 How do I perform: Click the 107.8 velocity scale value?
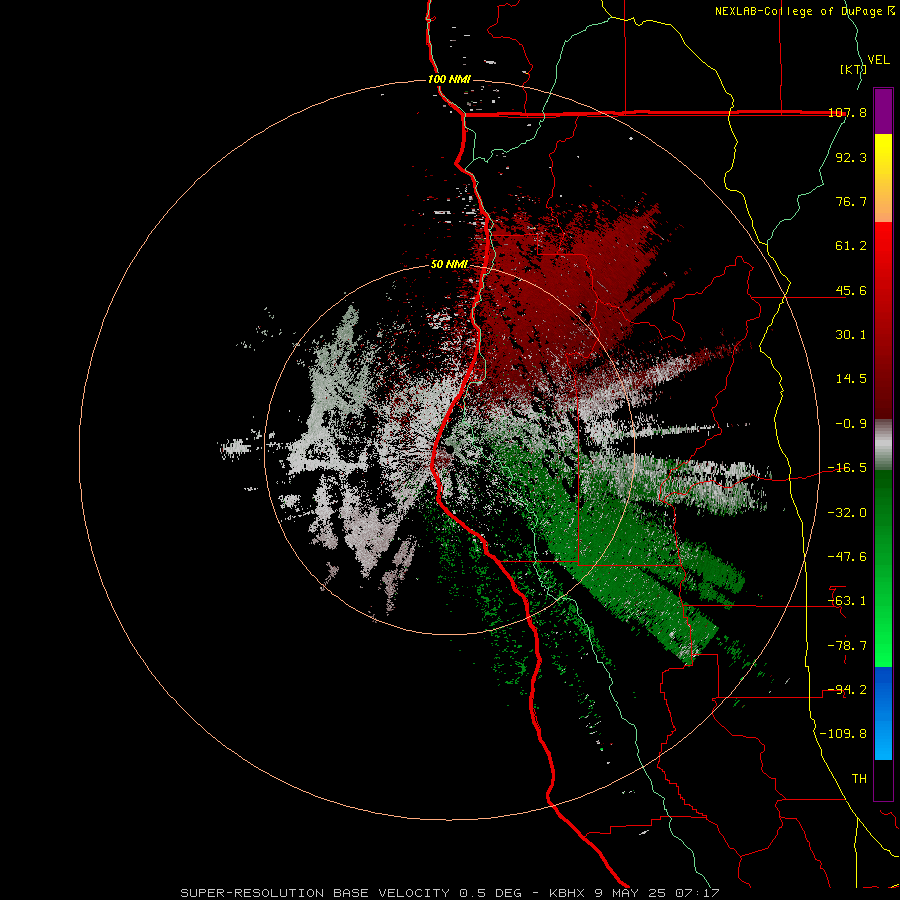847,112
